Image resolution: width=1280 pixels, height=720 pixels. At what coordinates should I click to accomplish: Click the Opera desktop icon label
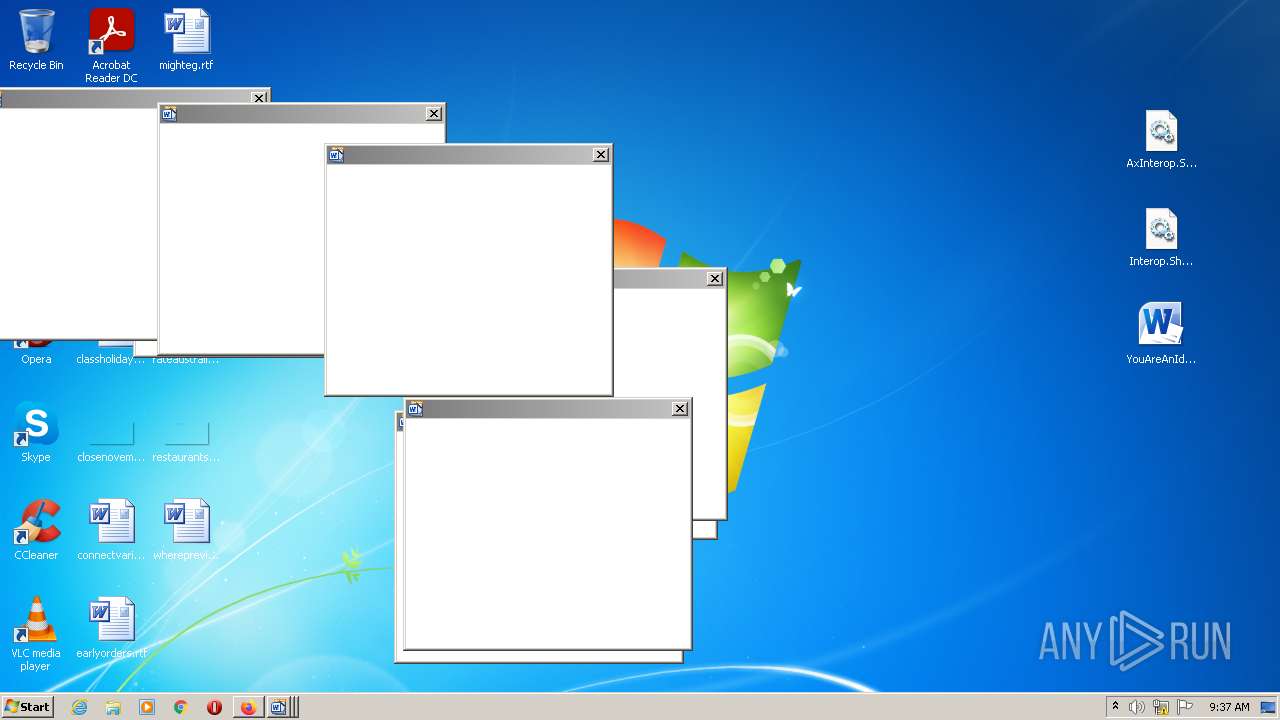point(36,359)
